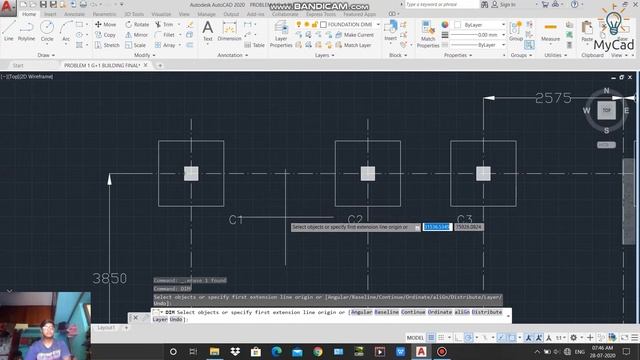640x360 pixels.
Task: Click the Mirror tool
Action: coord(137,35)
